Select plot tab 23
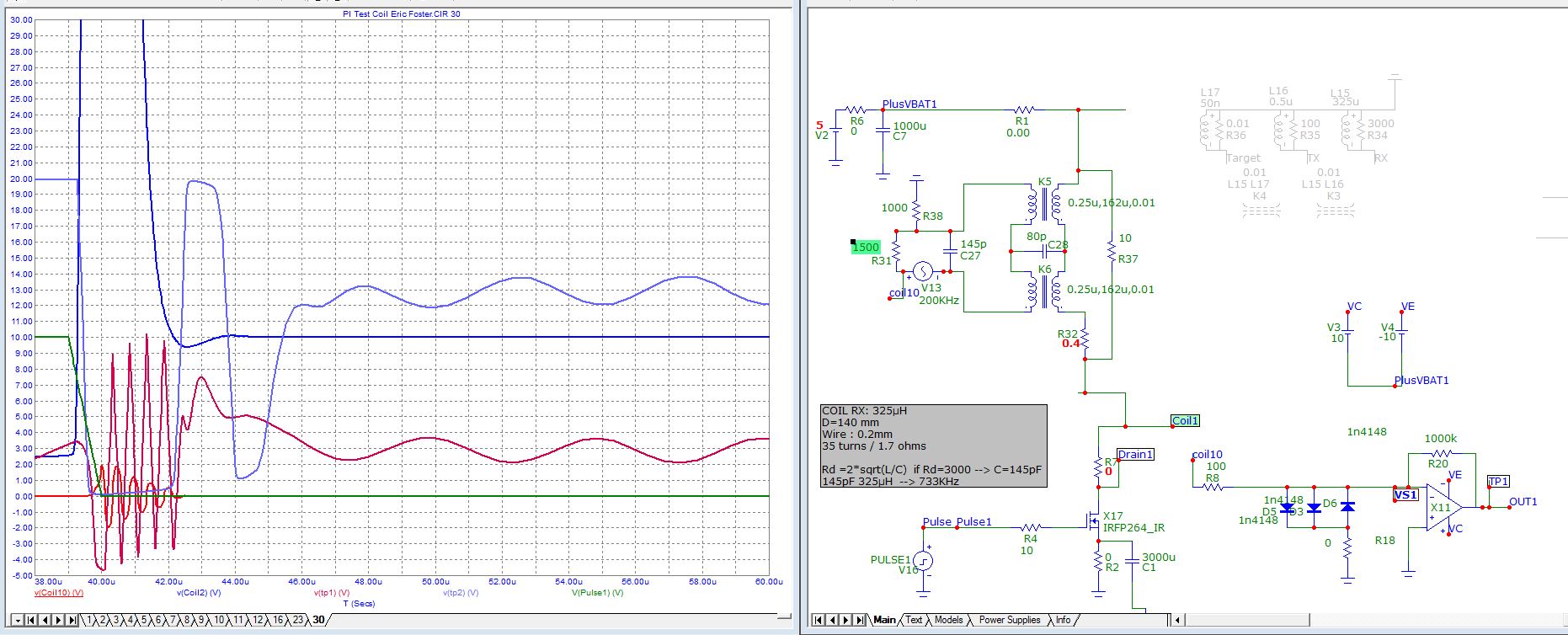This screenshot has height=635, width=1568. point(298,620)
